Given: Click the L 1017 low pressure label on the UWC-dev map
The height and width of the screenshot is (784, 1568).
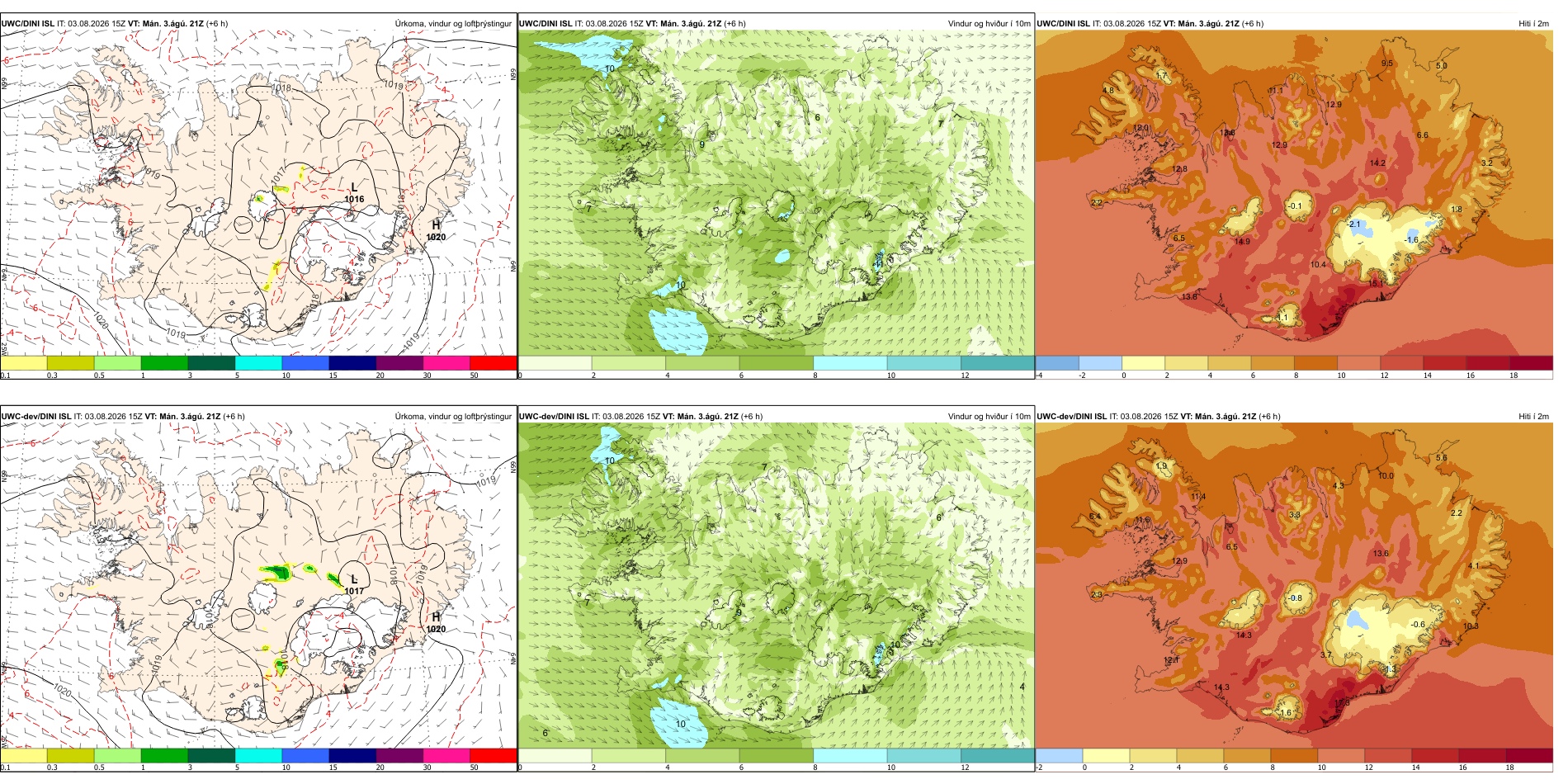Looking at the screenshot, I should coord(354,585).
